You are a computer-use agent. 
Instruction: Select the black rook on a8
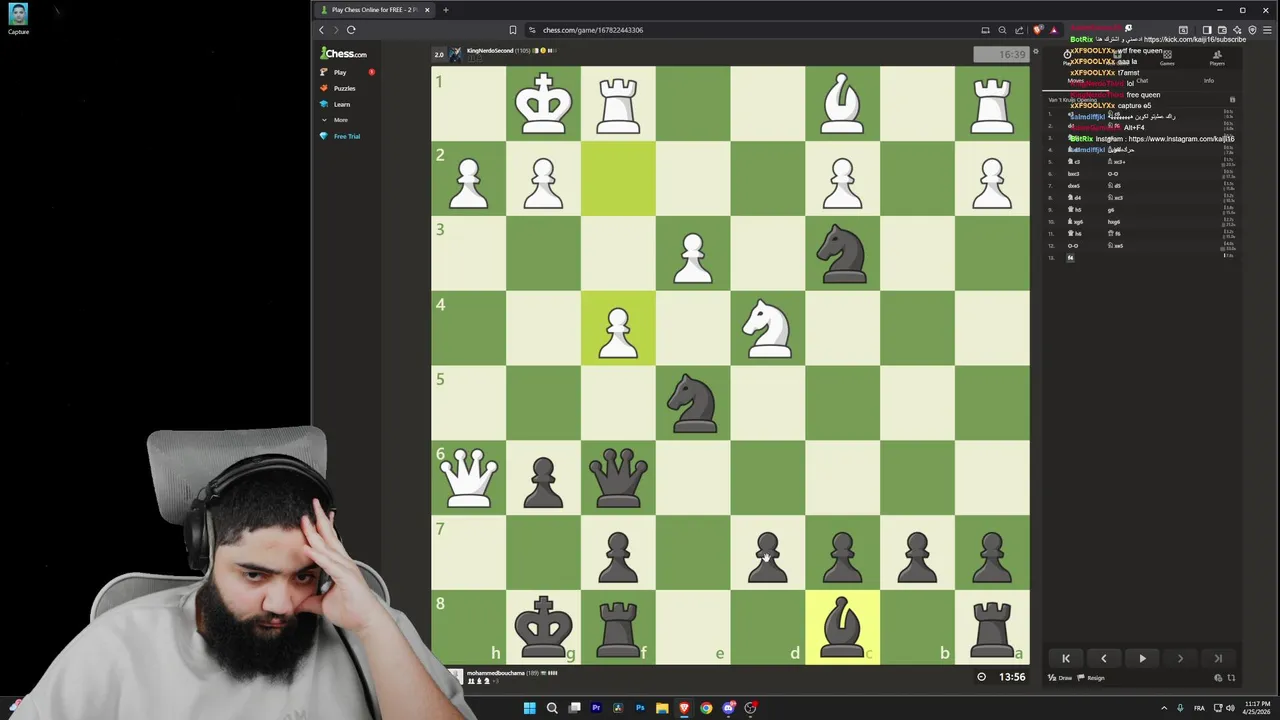pyautogui.click(x=992, y=627)
